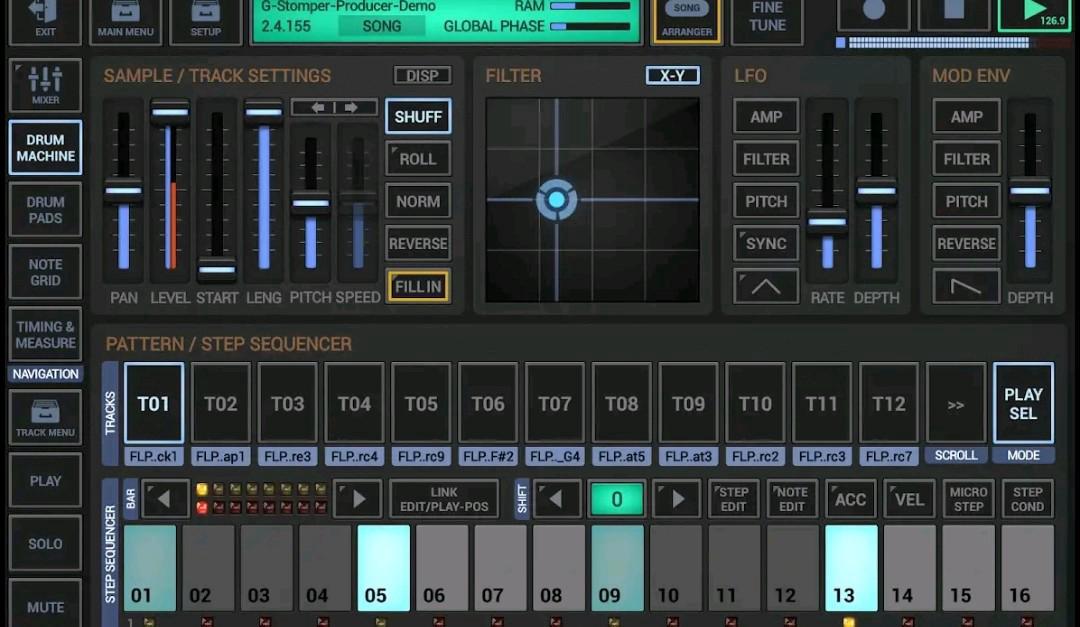Enable Reverse in Sample/Track Settings
This screenshot has width=1080, height=627.
(418, 243)
